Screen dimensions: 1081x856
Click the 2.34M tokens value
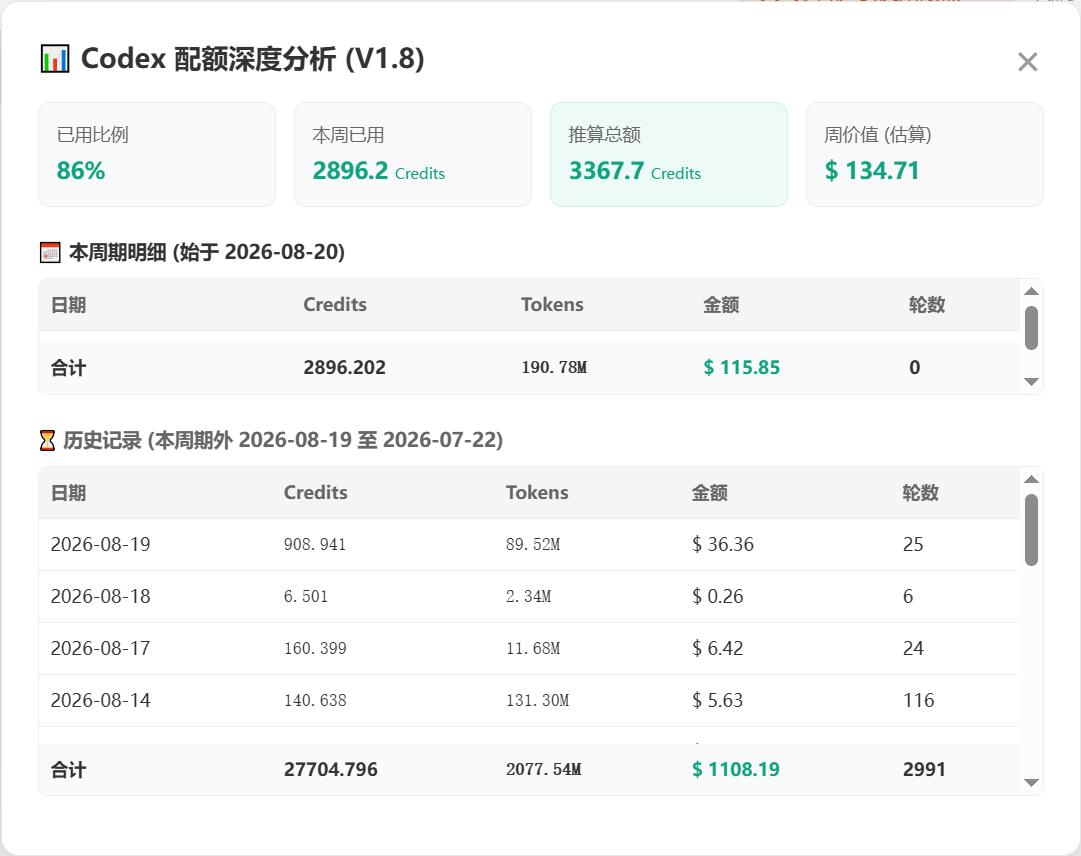click(x=529, y=596)
